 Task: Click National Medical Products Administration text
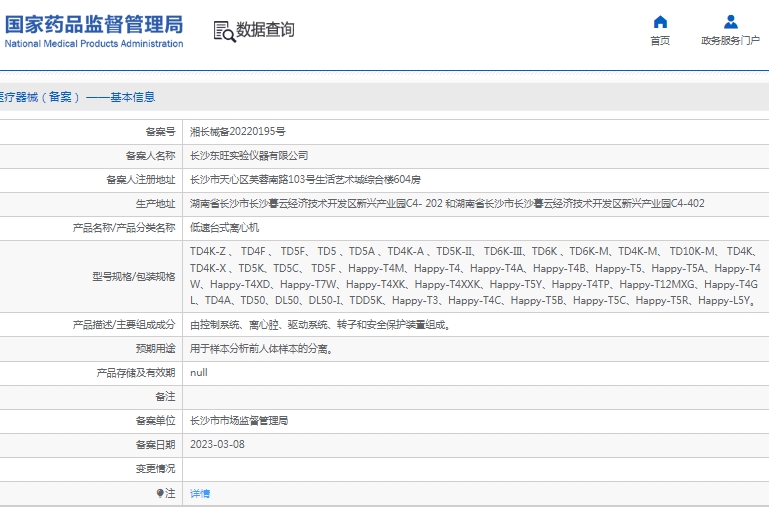tap(94, 44)
